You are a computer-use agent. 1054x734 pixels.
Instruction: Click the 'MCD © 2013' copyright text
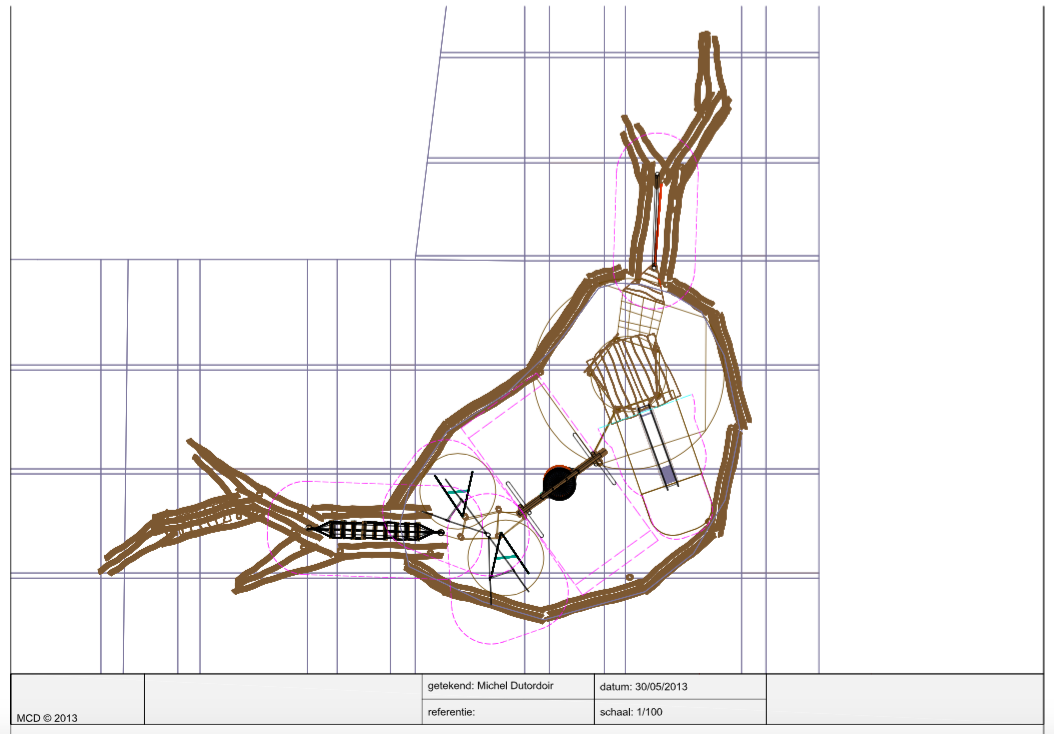pyautogui.click(x=47, y=717)
